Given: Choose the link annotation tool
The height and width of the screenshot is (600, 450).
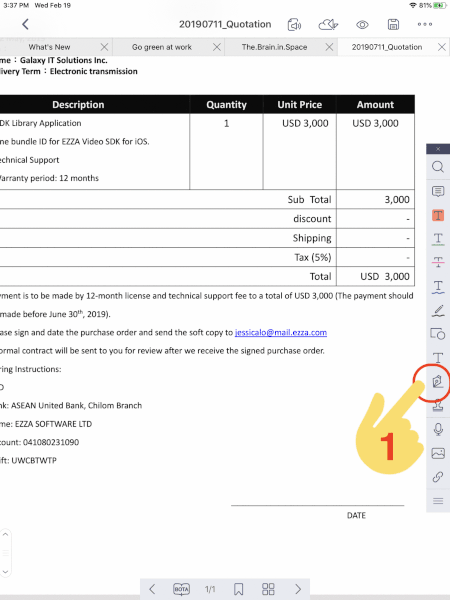Looking at the screenshot, I should click(x=438, y=477).
